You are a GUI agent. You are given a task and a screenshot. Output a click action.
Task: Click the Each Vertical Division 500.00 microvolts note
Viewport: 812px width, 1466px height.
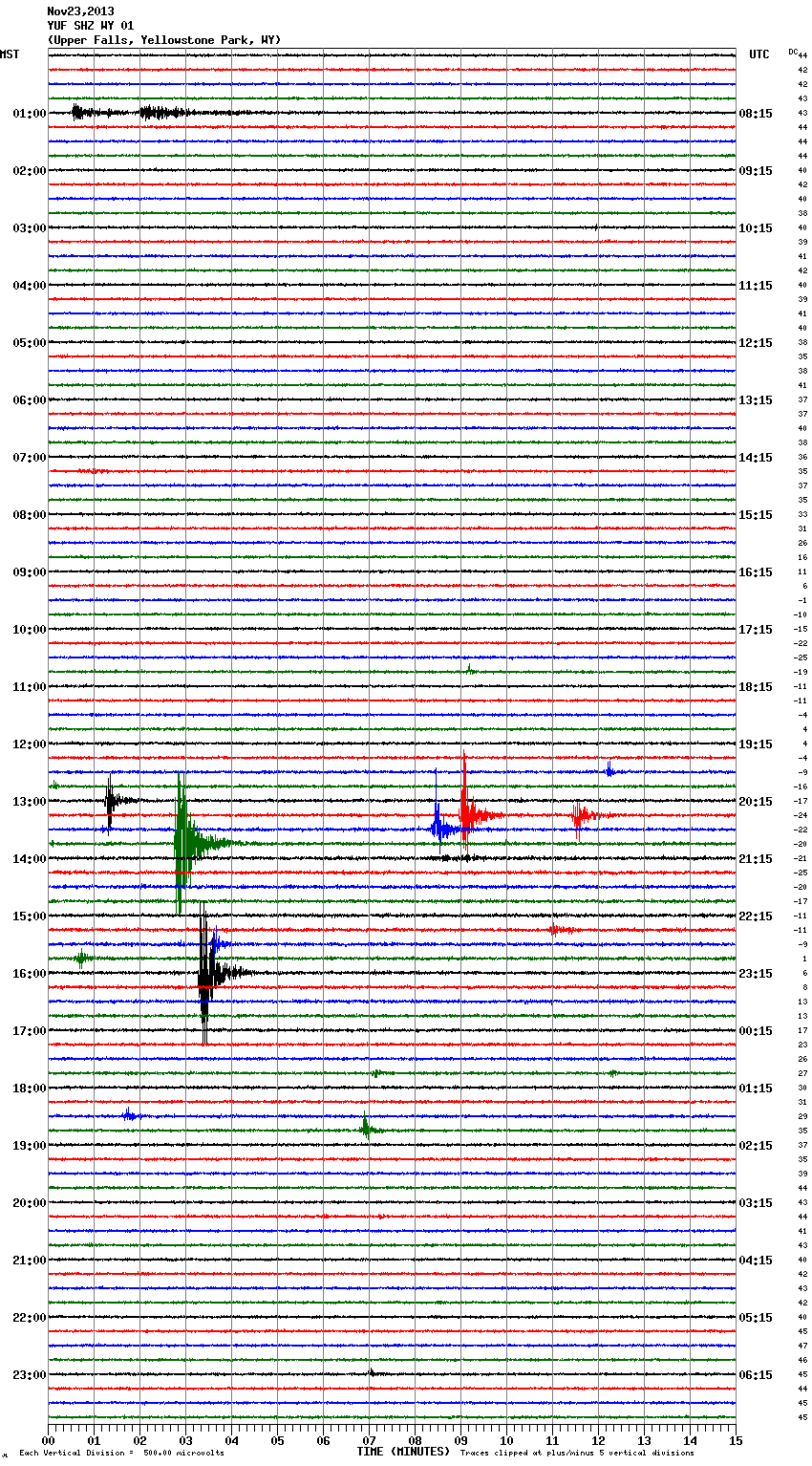coord(121,1454)
